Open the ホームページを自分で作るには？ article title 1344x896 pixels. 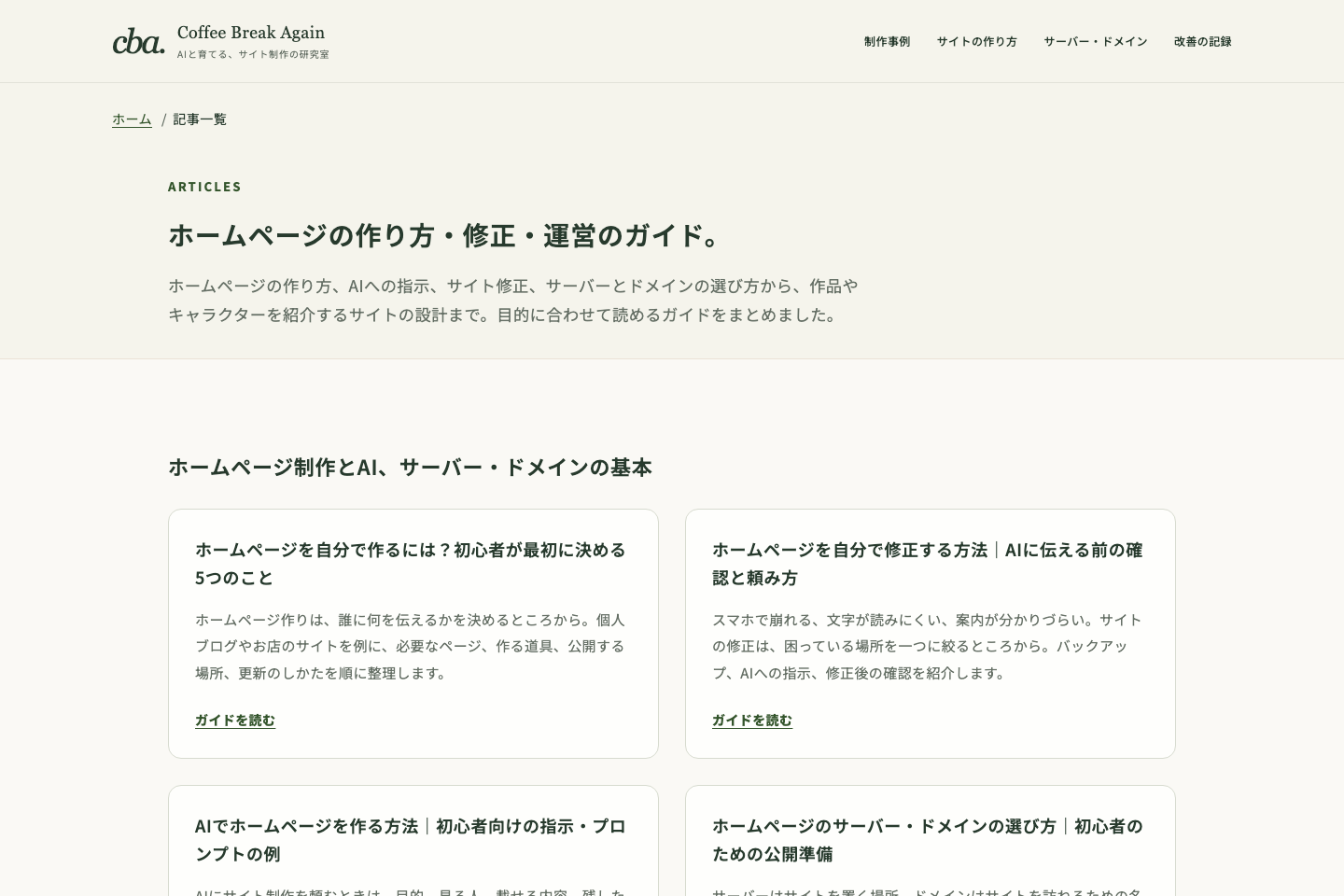point(411,564)
